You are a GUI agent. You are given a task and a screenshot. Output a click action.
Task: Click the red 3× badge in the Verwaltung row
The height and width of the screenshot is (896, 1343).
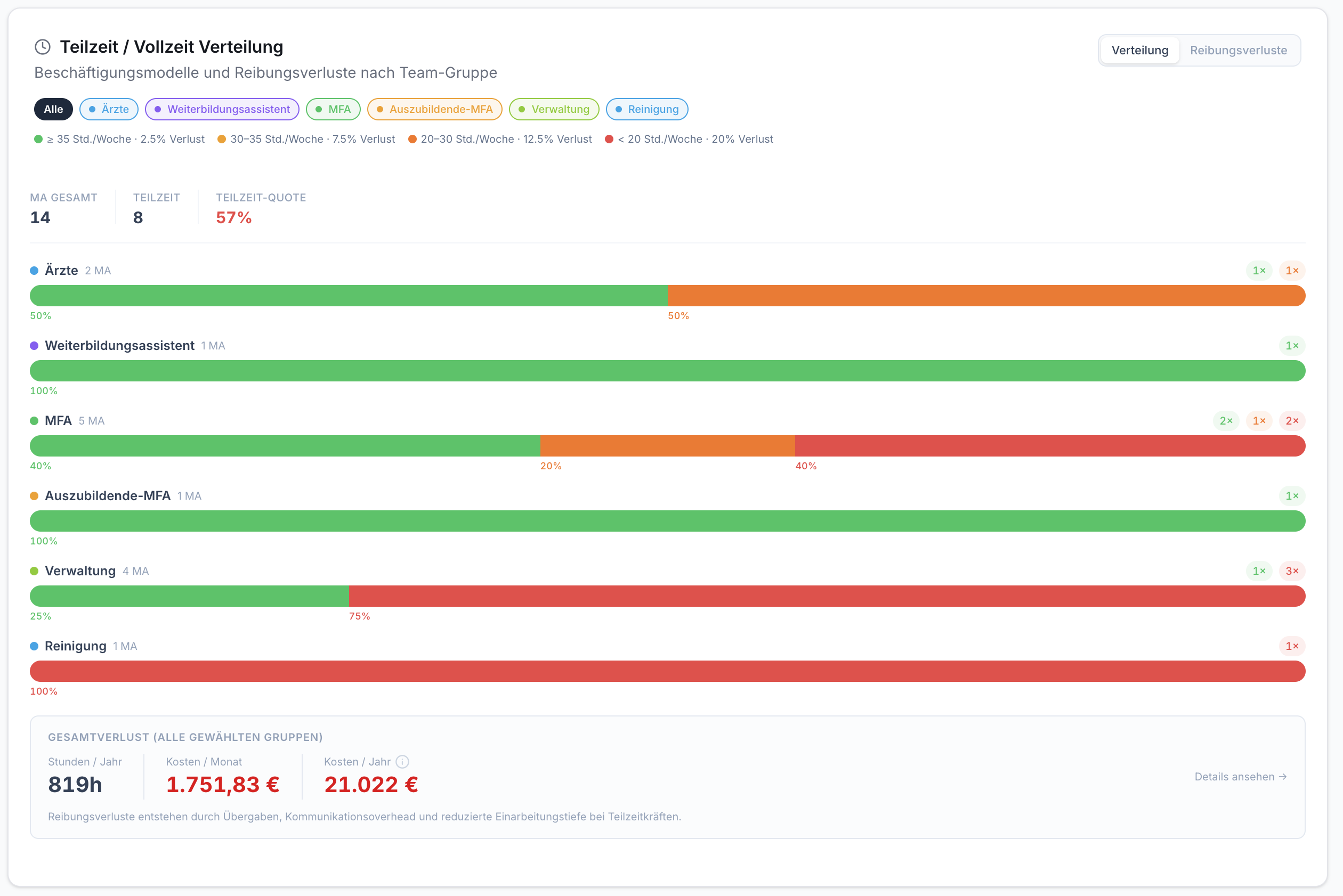[x=1292, y=571]
